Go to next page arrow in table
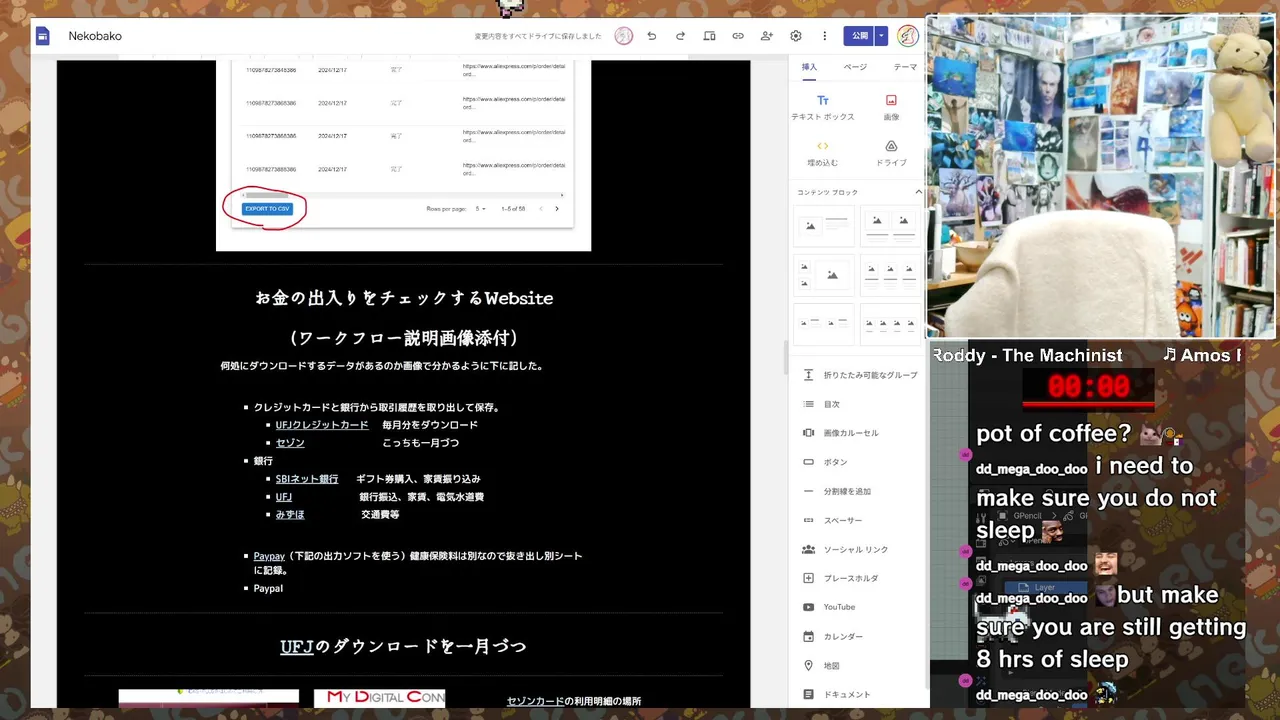The image size is (1280, 720). coord(557,209)
